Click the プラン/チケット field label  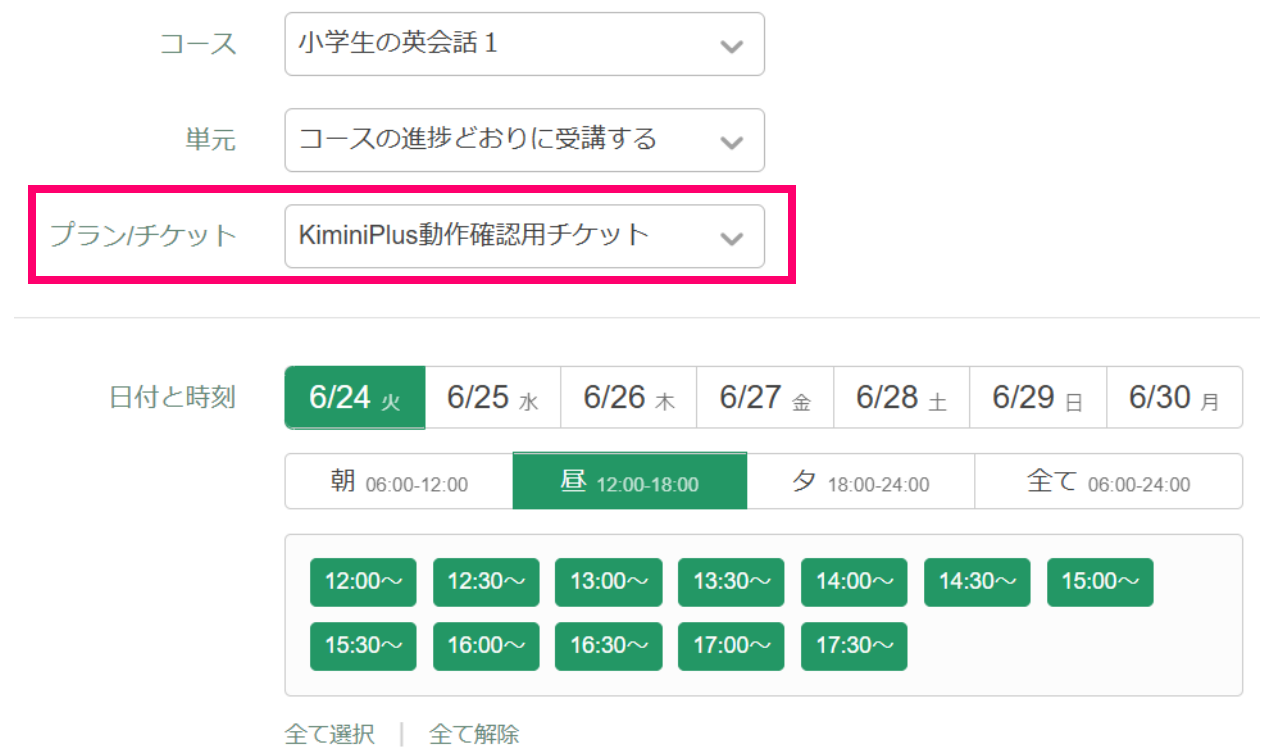144,237
